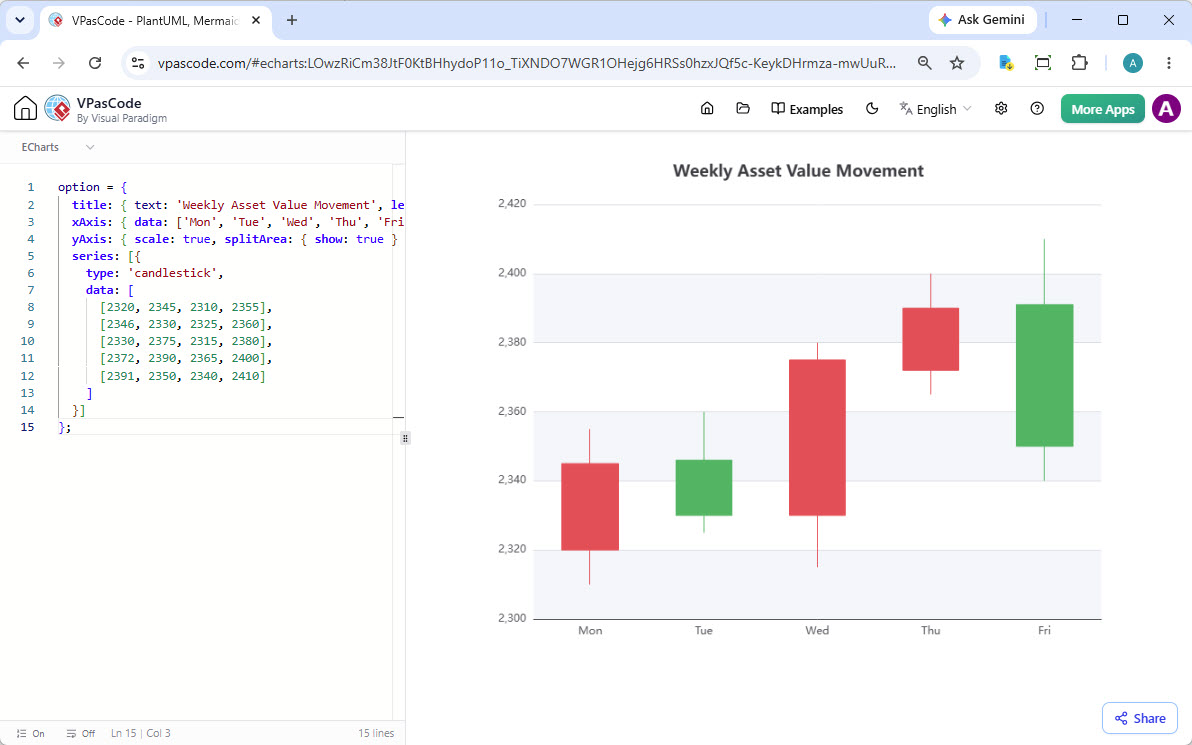Click the panel splitter handle
The width and height of the screenshot is (1192, 745).
coord(405,438)
